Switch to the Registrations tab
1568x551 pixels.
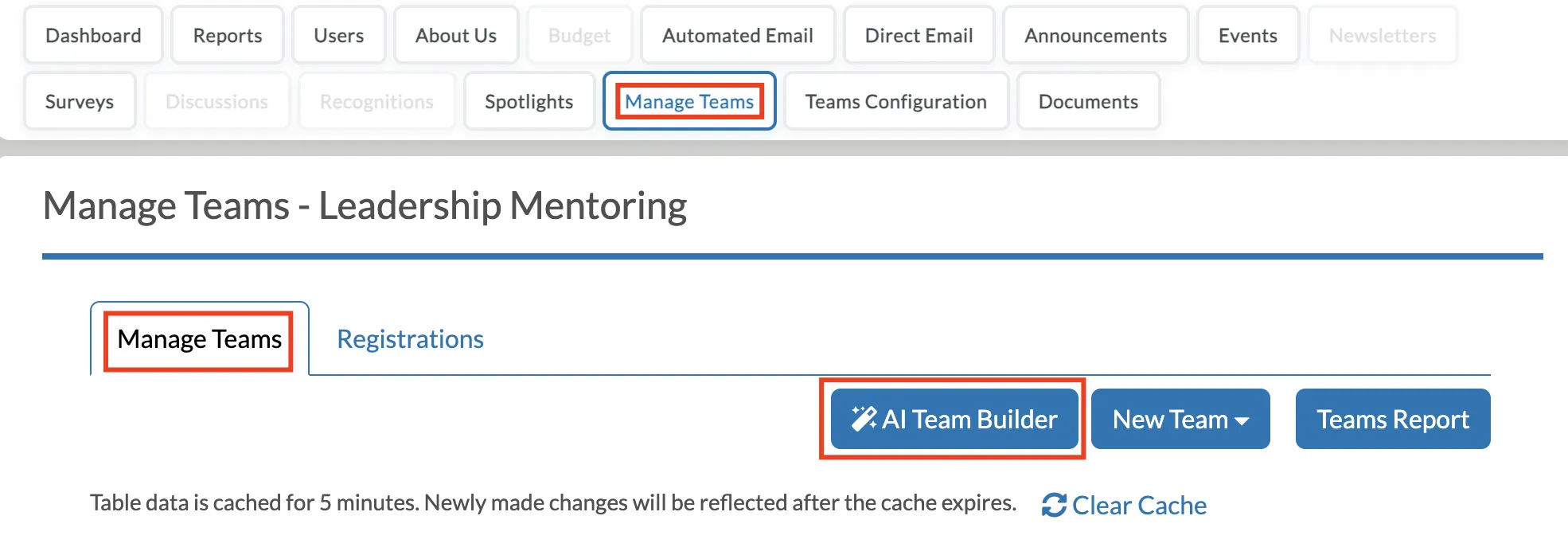(x=410, y=339)
